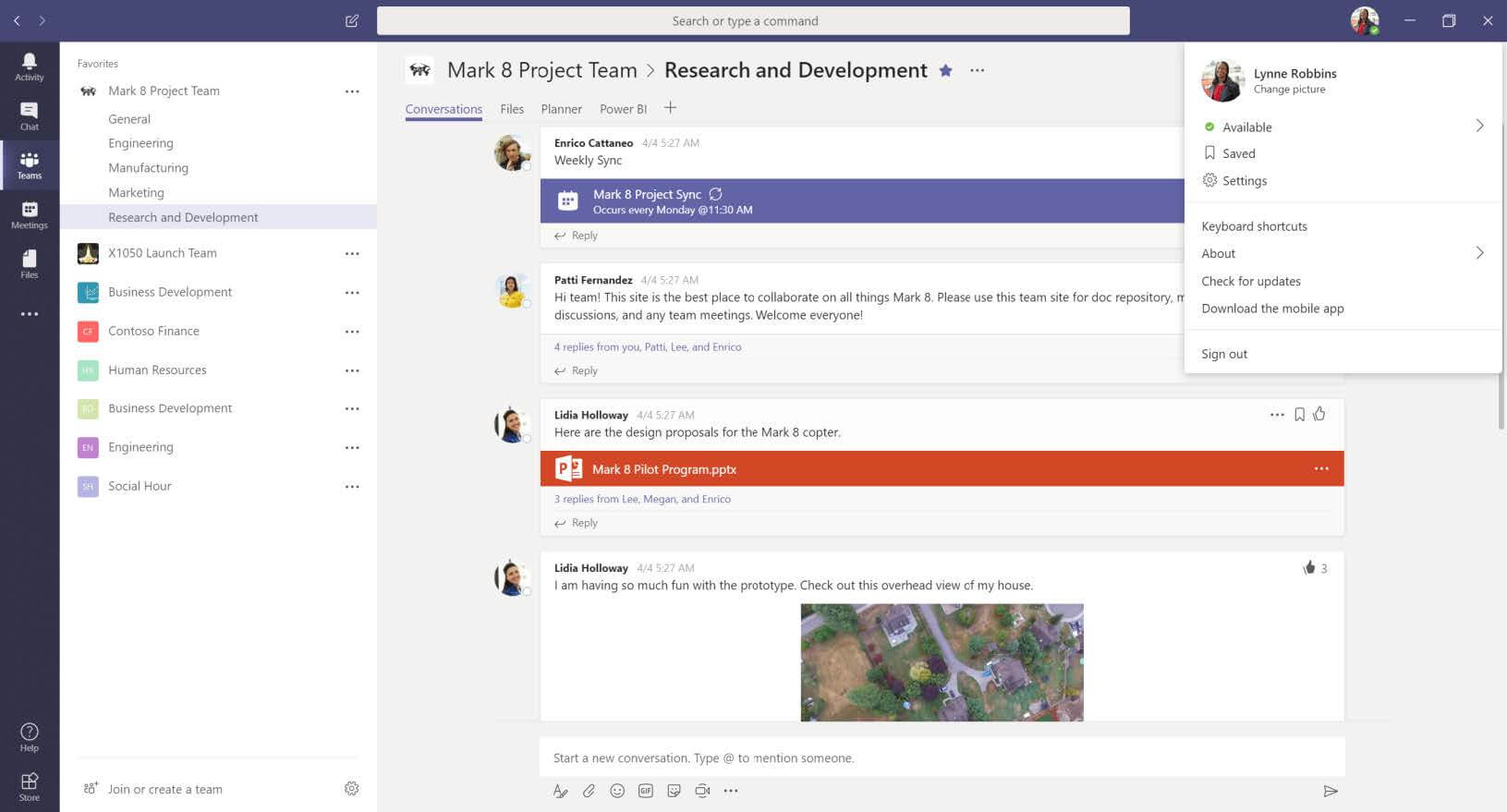This screenshot has height=812, width=1507.
Task: Open more compose options ellipsis
Action: point(731,791)
